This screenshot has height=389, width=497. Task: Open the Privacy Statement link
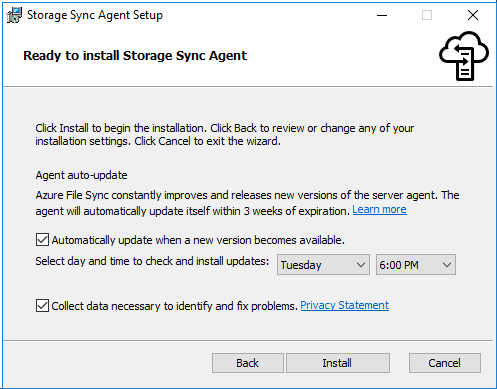coord(344,305)
